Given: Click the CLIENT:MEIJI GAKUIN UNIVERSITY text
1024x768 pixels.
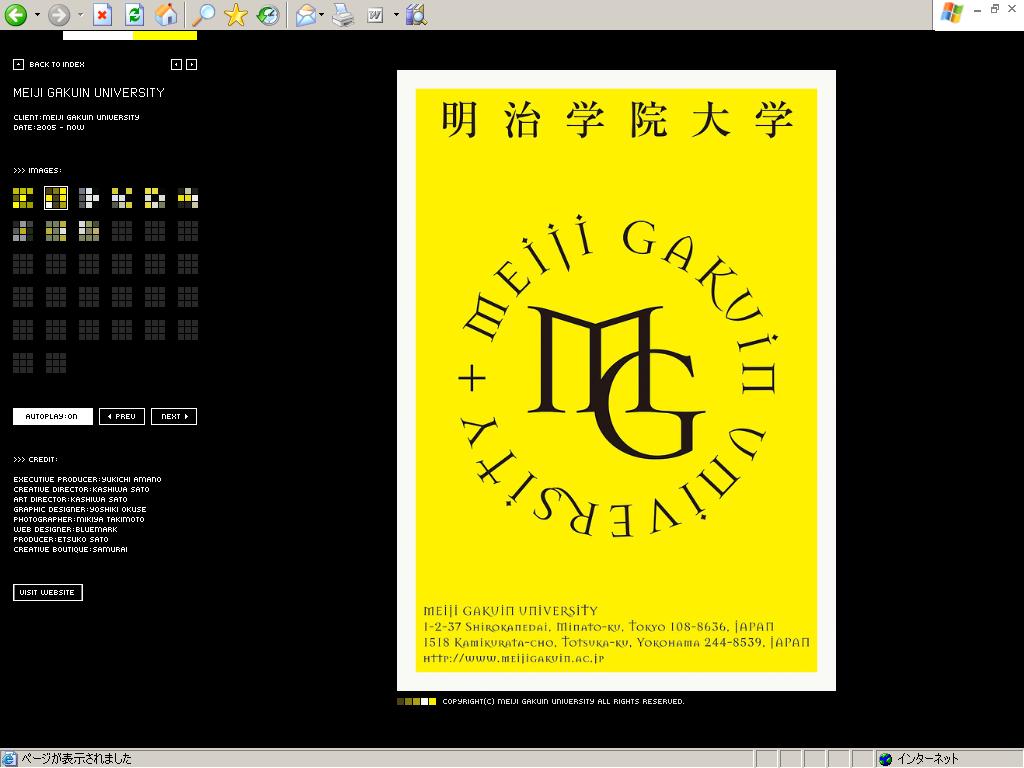Looking at the screenshot, I should click(76, 118).
